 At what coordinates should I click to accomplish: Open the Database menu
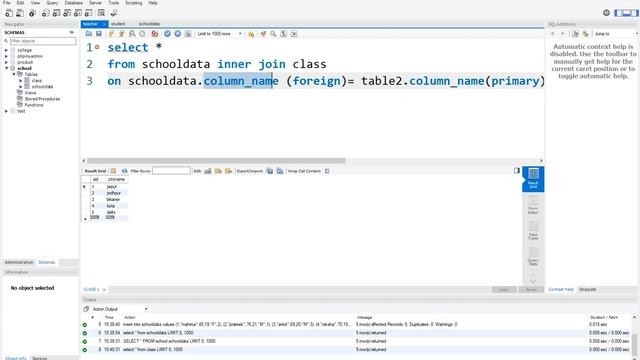click(73, 3)
